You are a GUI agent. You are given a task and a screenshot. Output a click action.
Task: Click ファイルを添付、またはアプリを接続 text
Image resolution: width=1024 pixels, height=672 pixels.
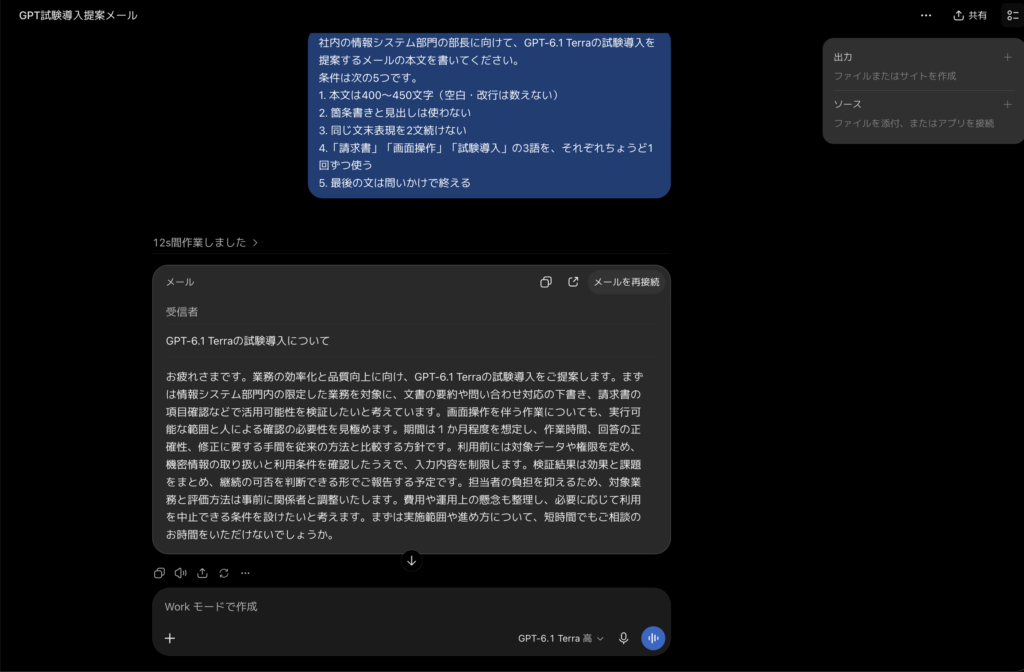pyautogui.click(x=914, y=123)
